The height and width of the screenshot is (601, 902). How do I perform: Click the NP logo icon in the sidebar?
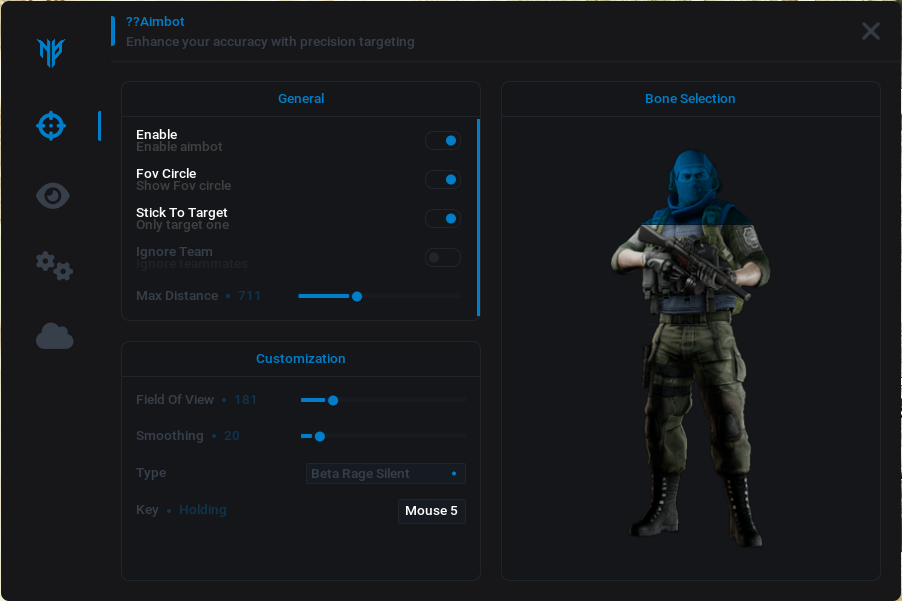[x=51, y=52]
